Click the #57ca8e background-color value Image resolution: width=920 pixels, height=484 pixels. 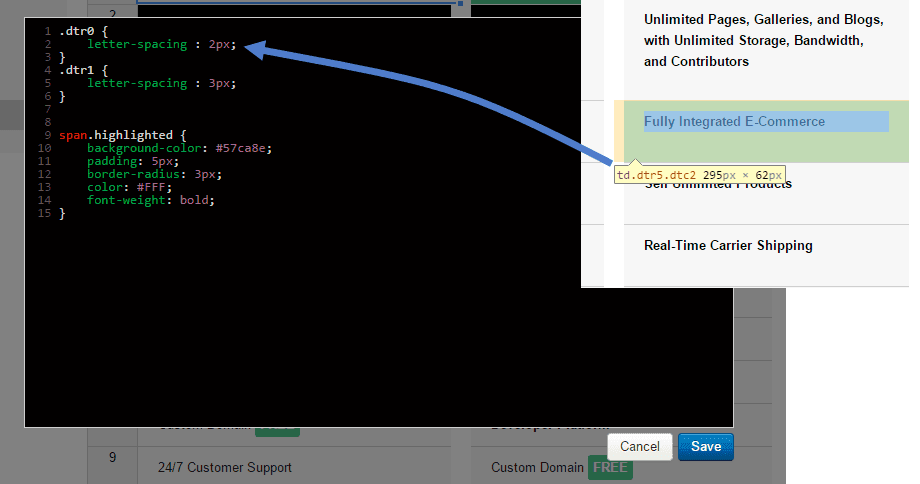(x=243, y=148)
